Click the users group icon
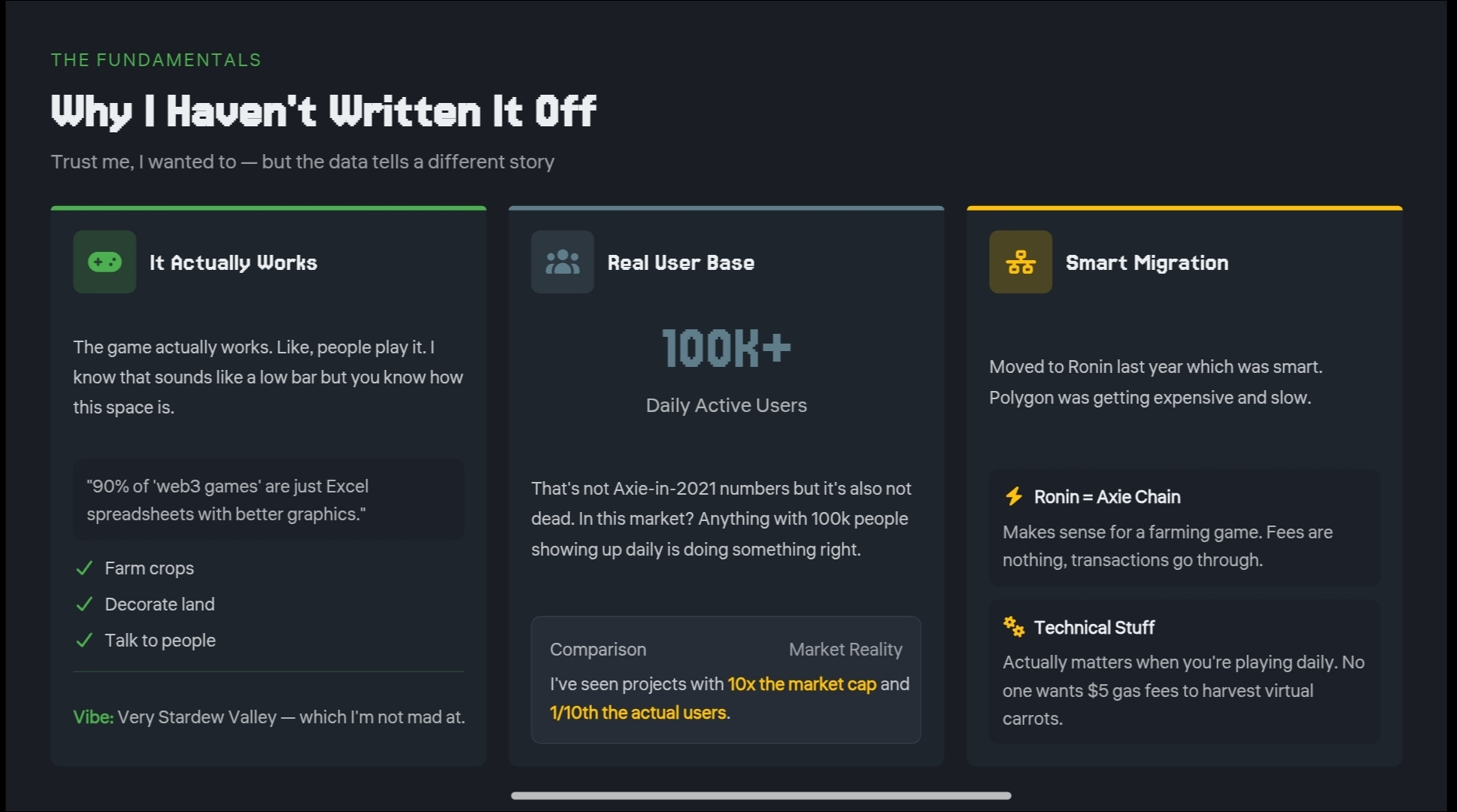Image resolution: width=1457 pixels, height=812 pixels. (x=562, y=262)
